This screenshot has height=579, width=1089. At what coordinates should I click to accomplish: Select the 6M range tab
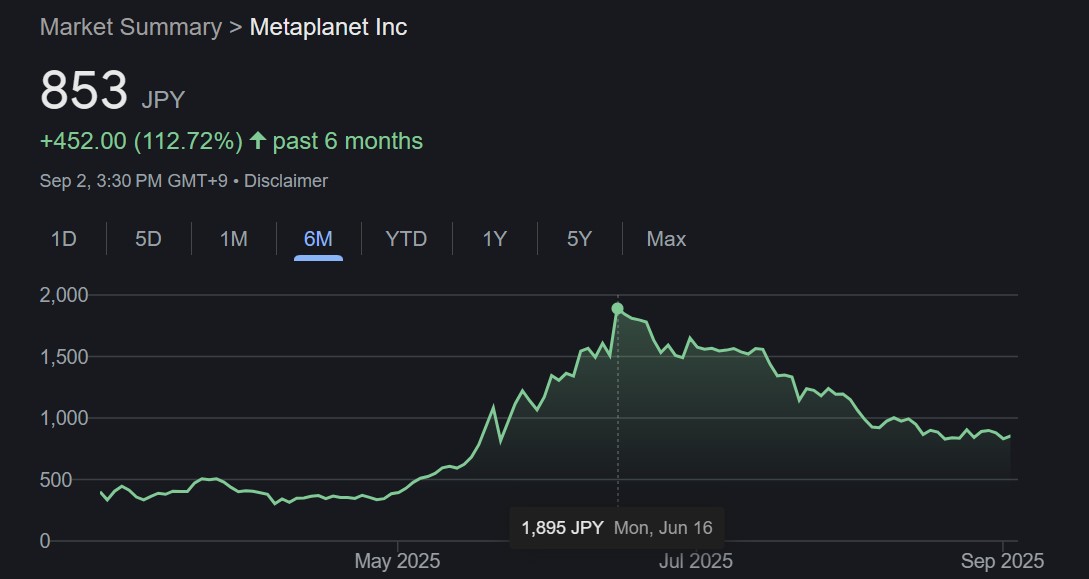coord(318,239)
